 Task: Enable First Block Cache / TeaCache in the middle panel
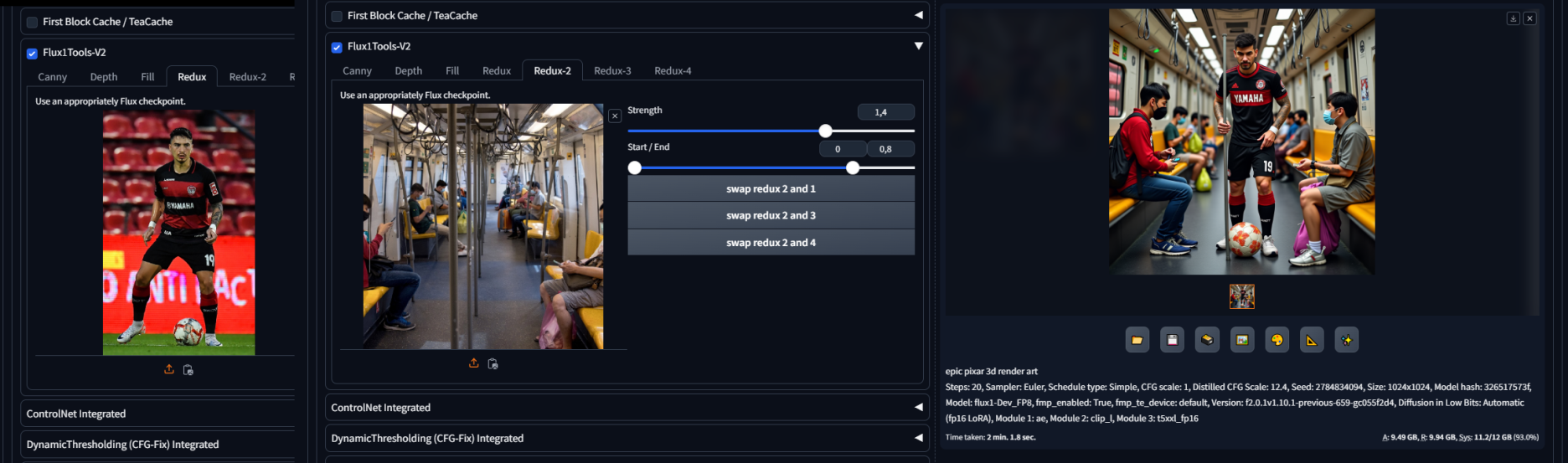pos(337,16)
